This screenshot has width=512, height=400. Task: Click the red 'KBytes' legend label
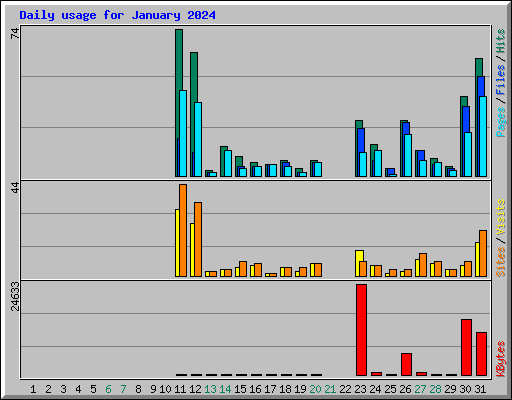501,359
